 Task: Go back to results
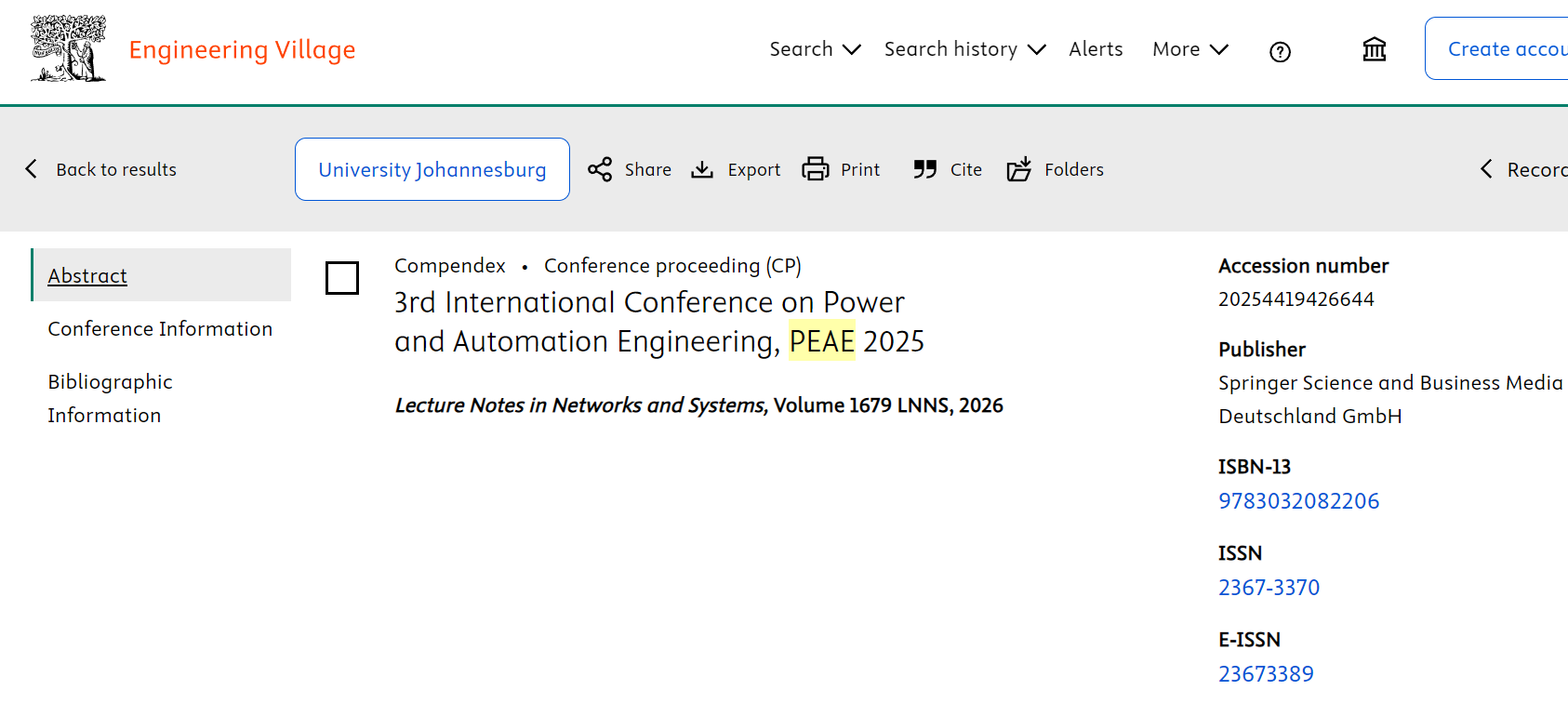(100, 169)
